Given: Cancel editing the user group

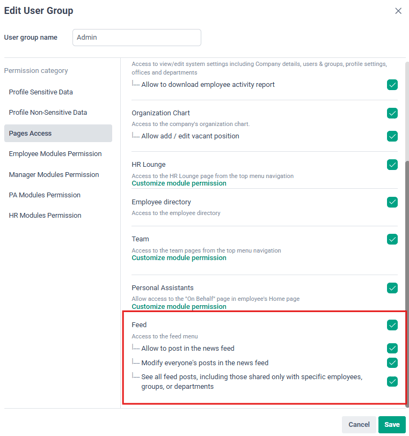Looking at the screenshot, I should coord(359,424).
